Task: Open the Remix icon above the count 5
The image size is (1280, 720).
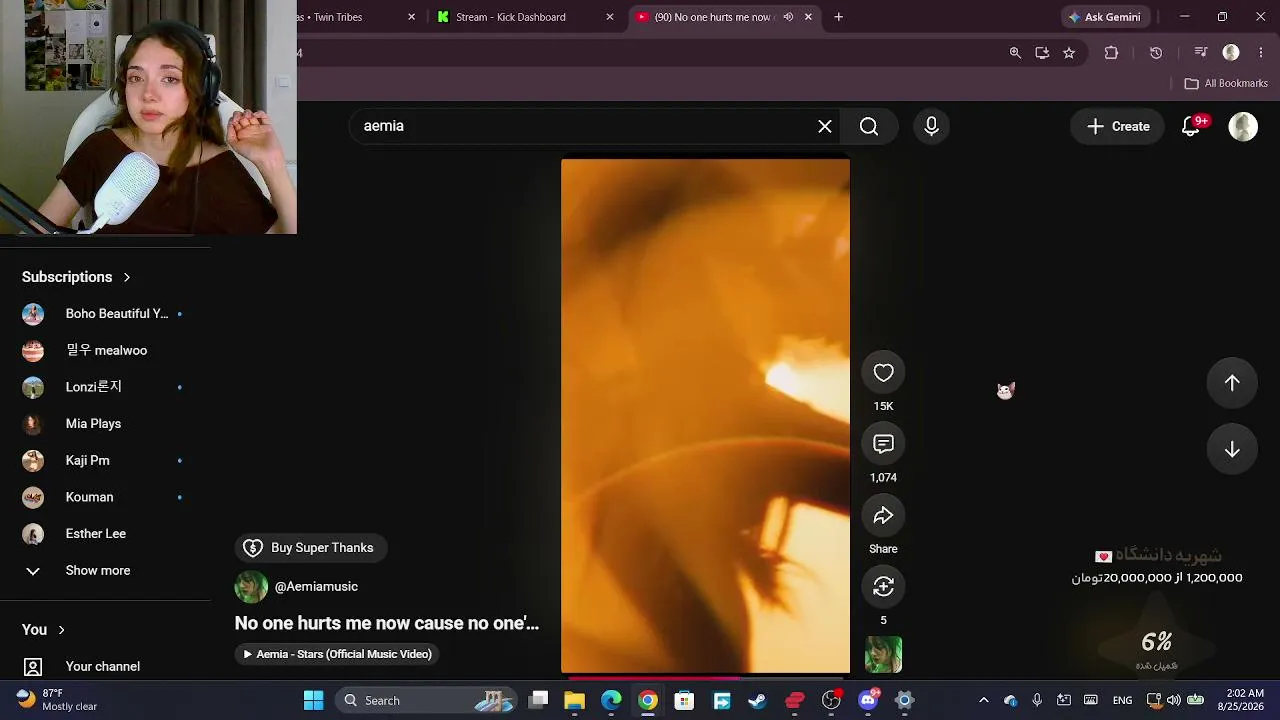Action: [883, 587]
